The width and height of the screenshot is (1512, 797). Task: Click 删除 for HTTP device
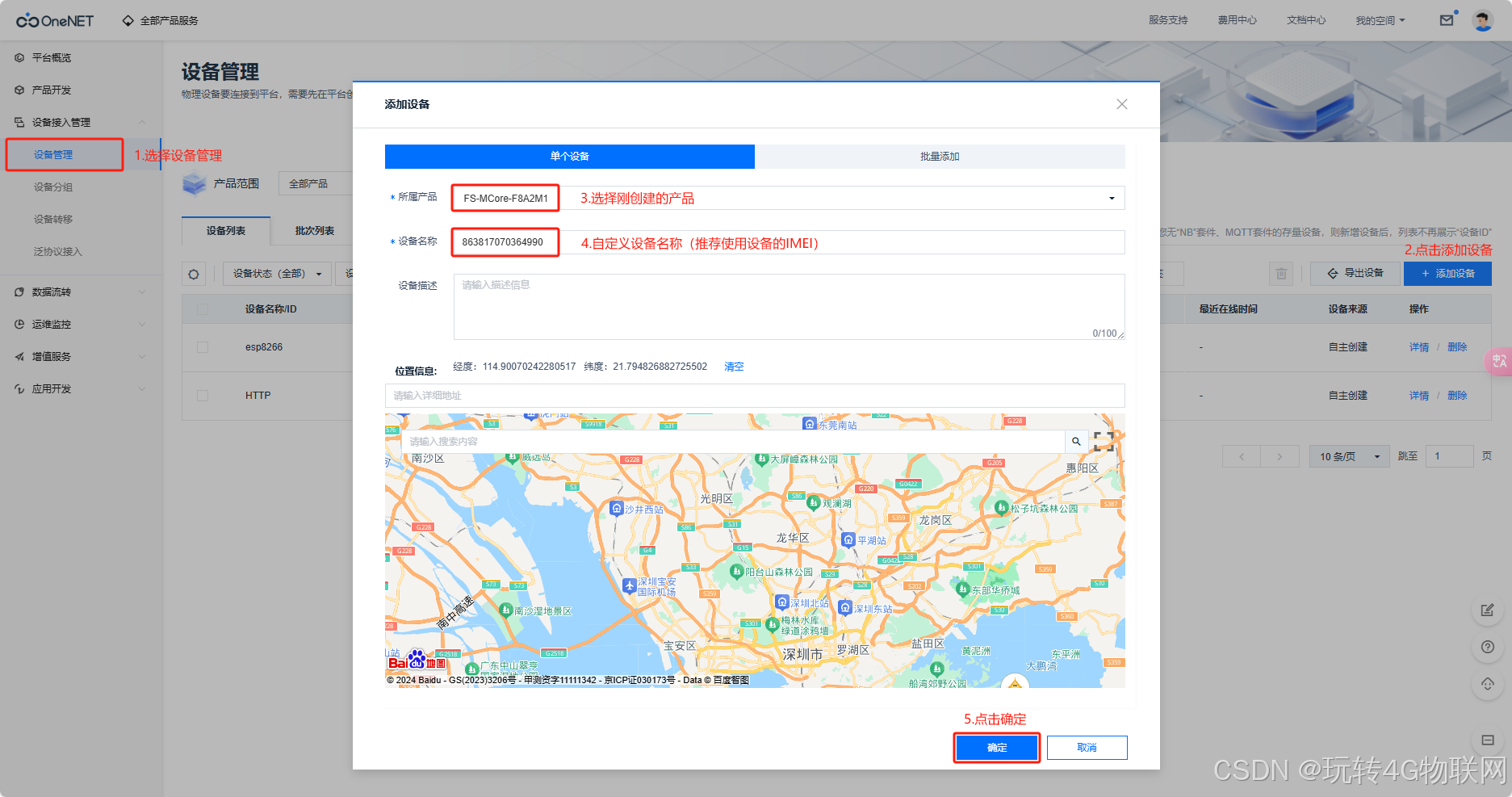1457,396
